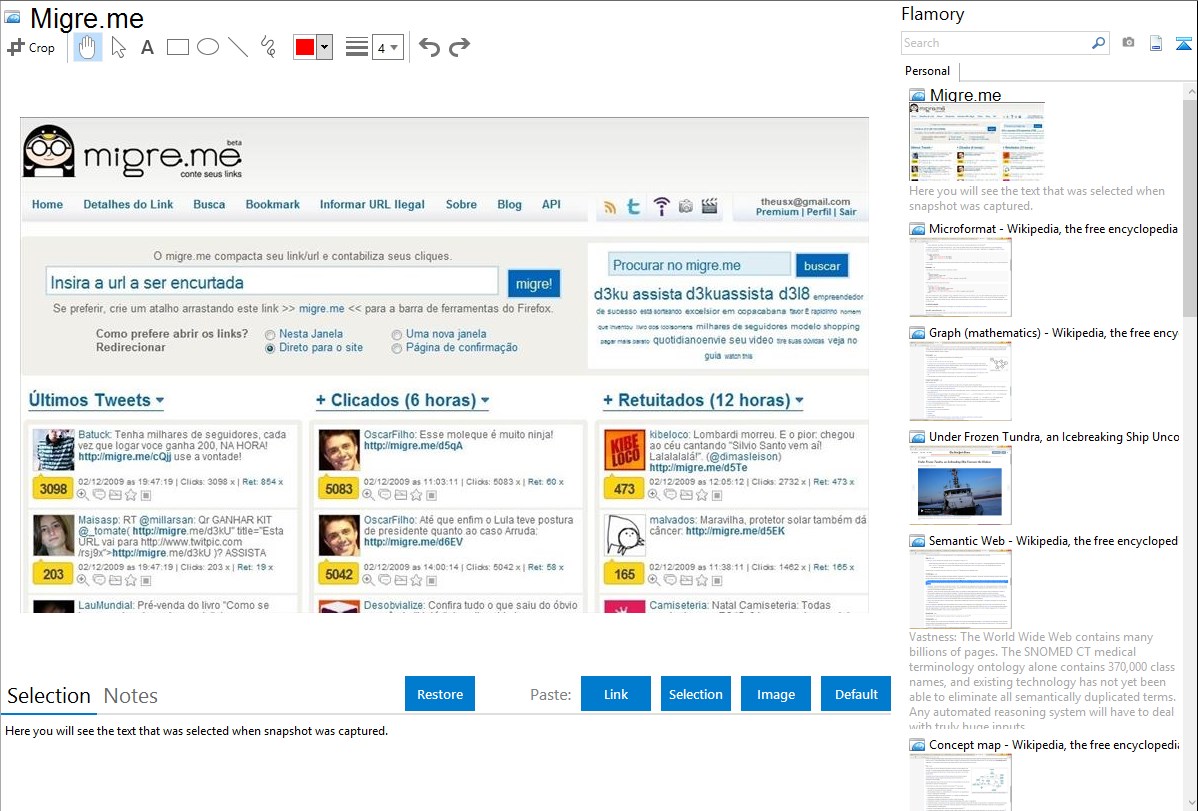1198x811 pixels.
Task: Select the 'Uma nova janela' radio option
Action: pos(397,335)
